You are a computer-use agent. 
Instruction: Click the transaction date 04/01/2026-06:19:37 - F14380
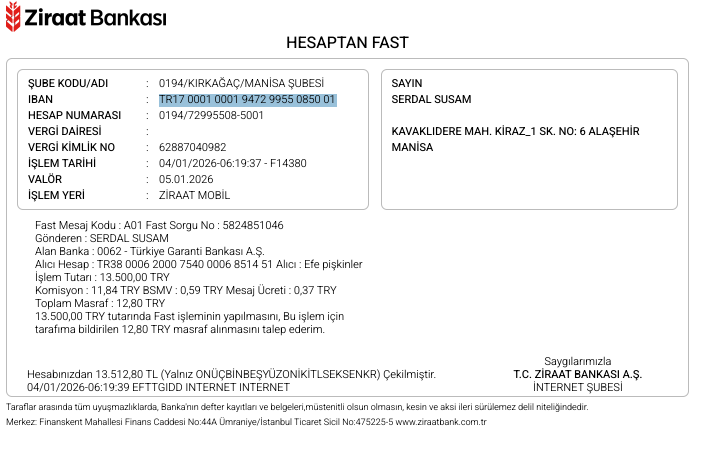[x=233, y=164]
